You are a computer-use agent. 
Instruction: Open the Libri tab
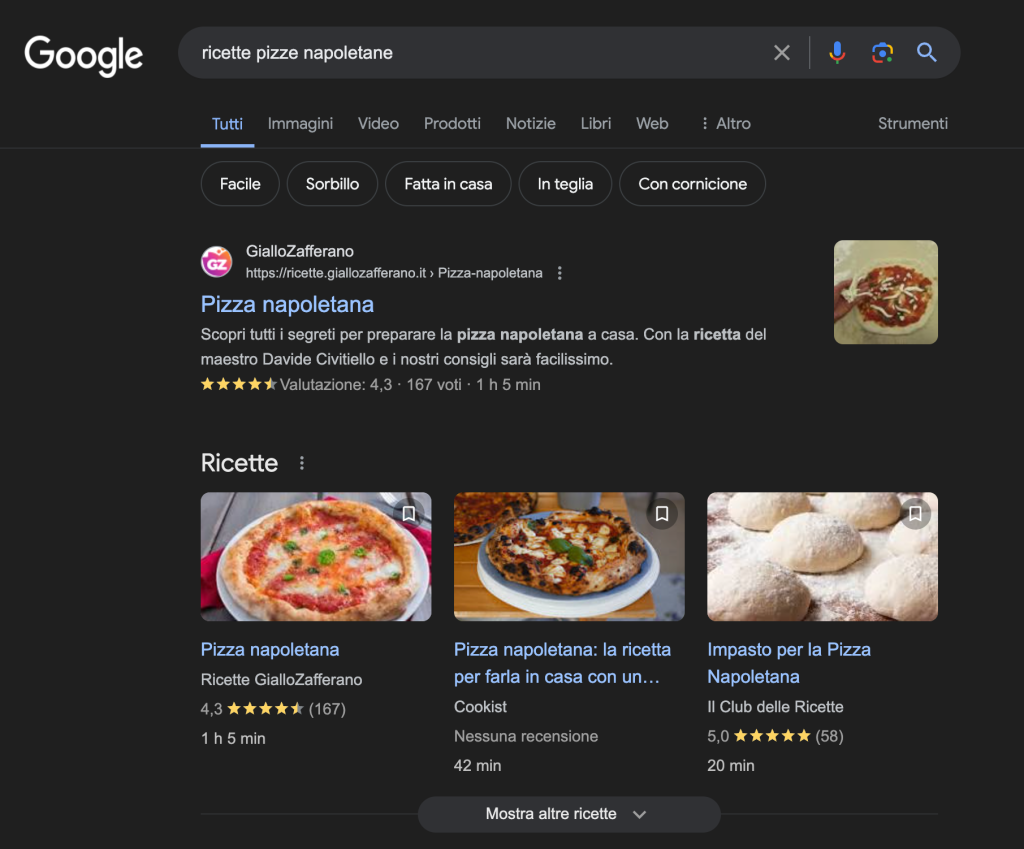(596, 123)
